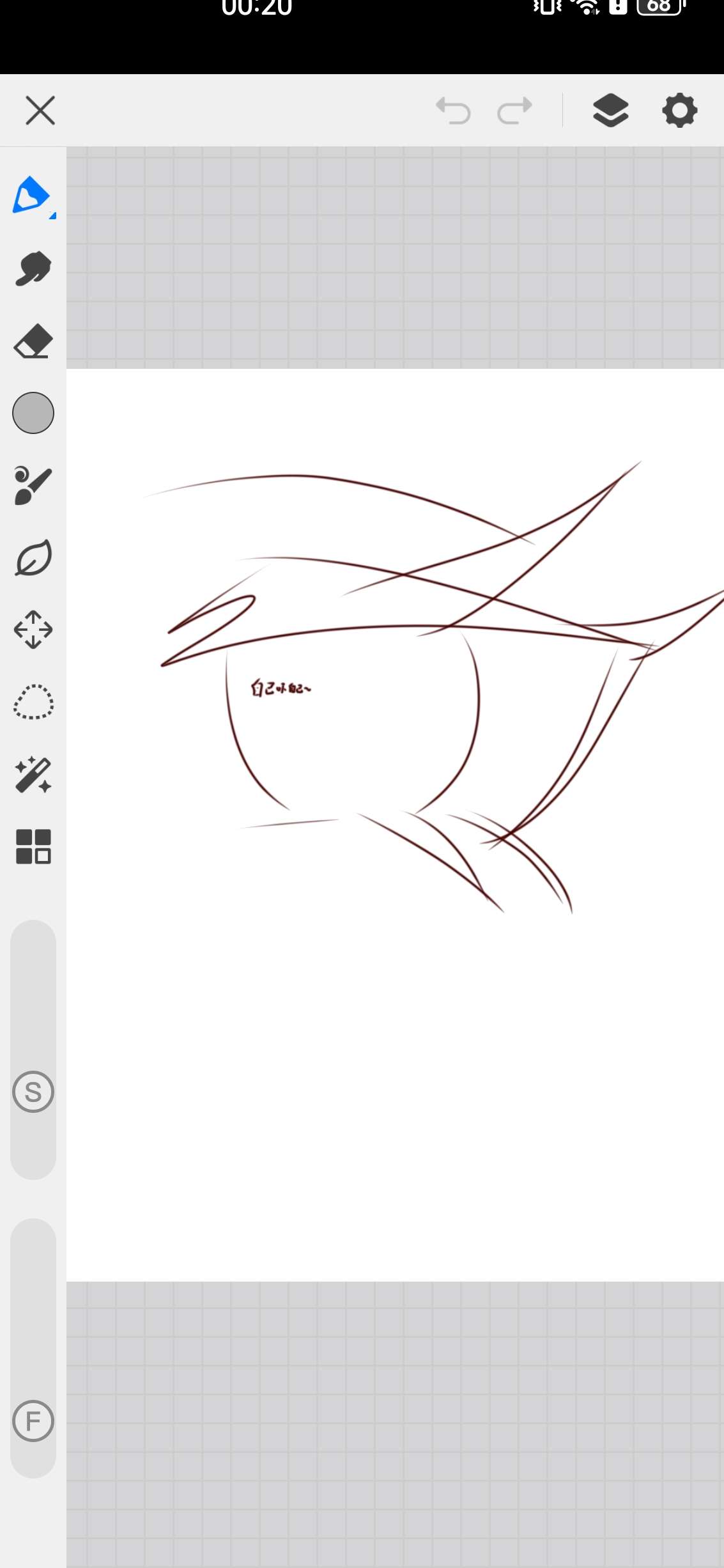Tap the paintbrush with dot icon

coord(33,486)
